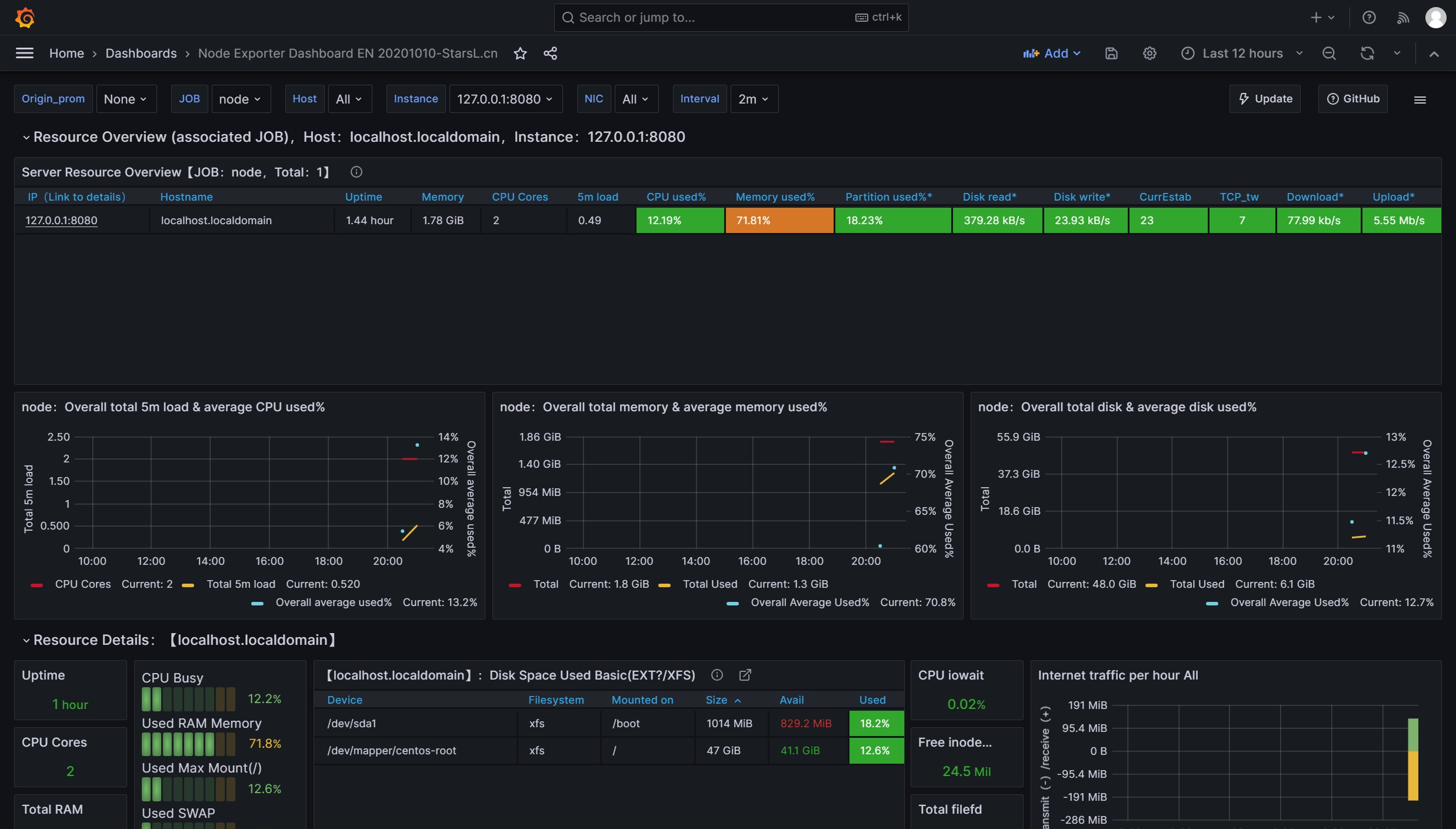1456x829 pixels.
Task: Toggle CPU Cores series in legend
Action: click(82, 584)
